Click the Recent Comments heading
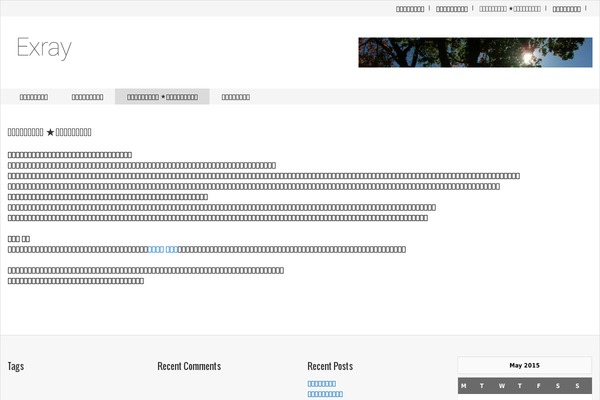The height and width of the screenshot is (400, 600). (x=189, y=366)
